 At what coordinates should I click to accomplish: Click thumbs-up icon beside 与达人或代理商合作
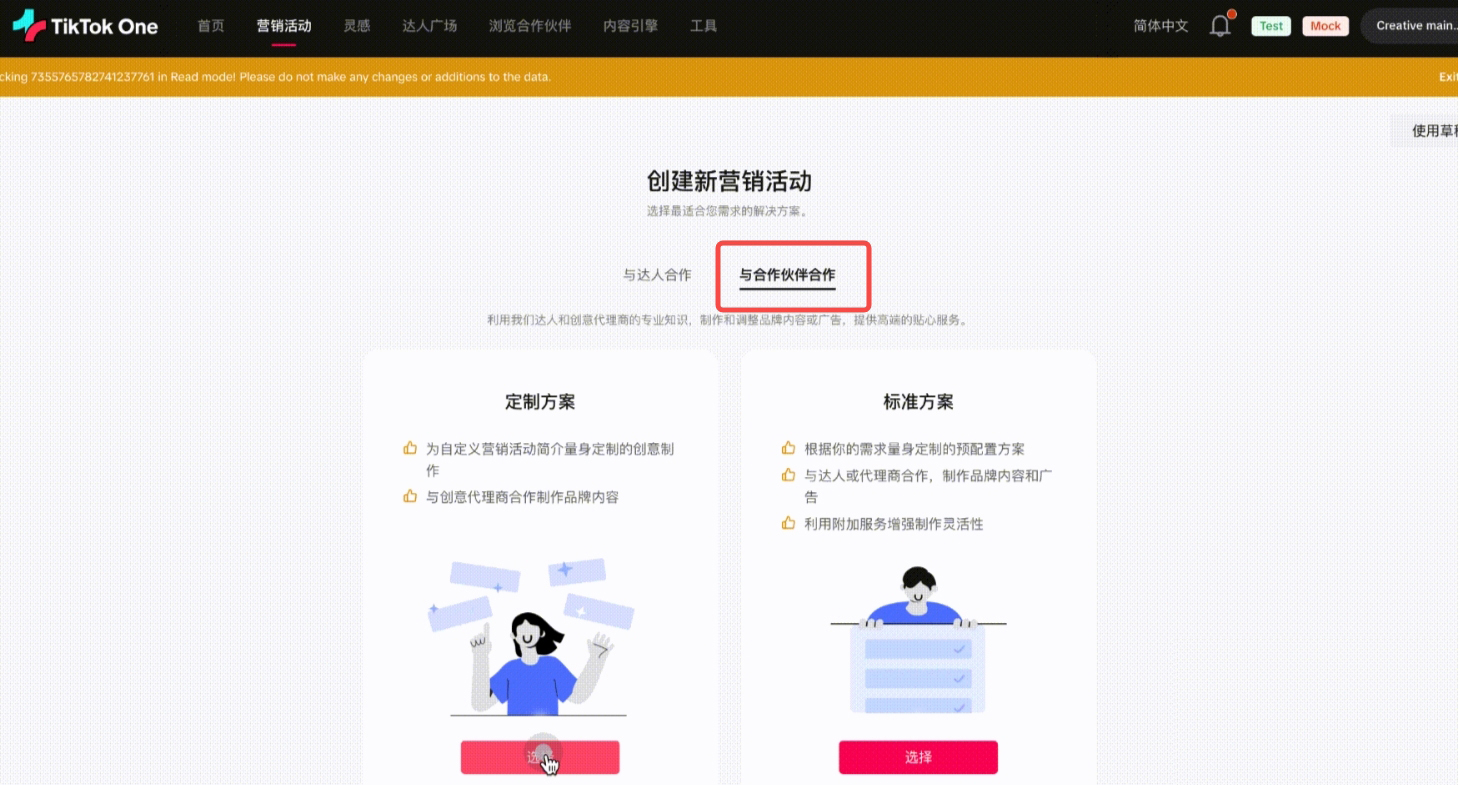788,476
